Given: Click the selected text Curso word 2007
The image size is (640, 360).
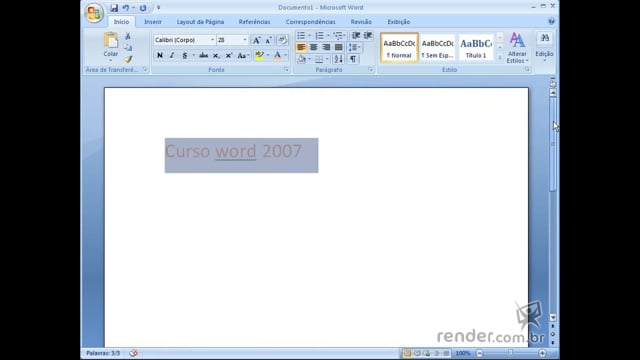Looking at the screenshot, I should [x=233, y=151].
